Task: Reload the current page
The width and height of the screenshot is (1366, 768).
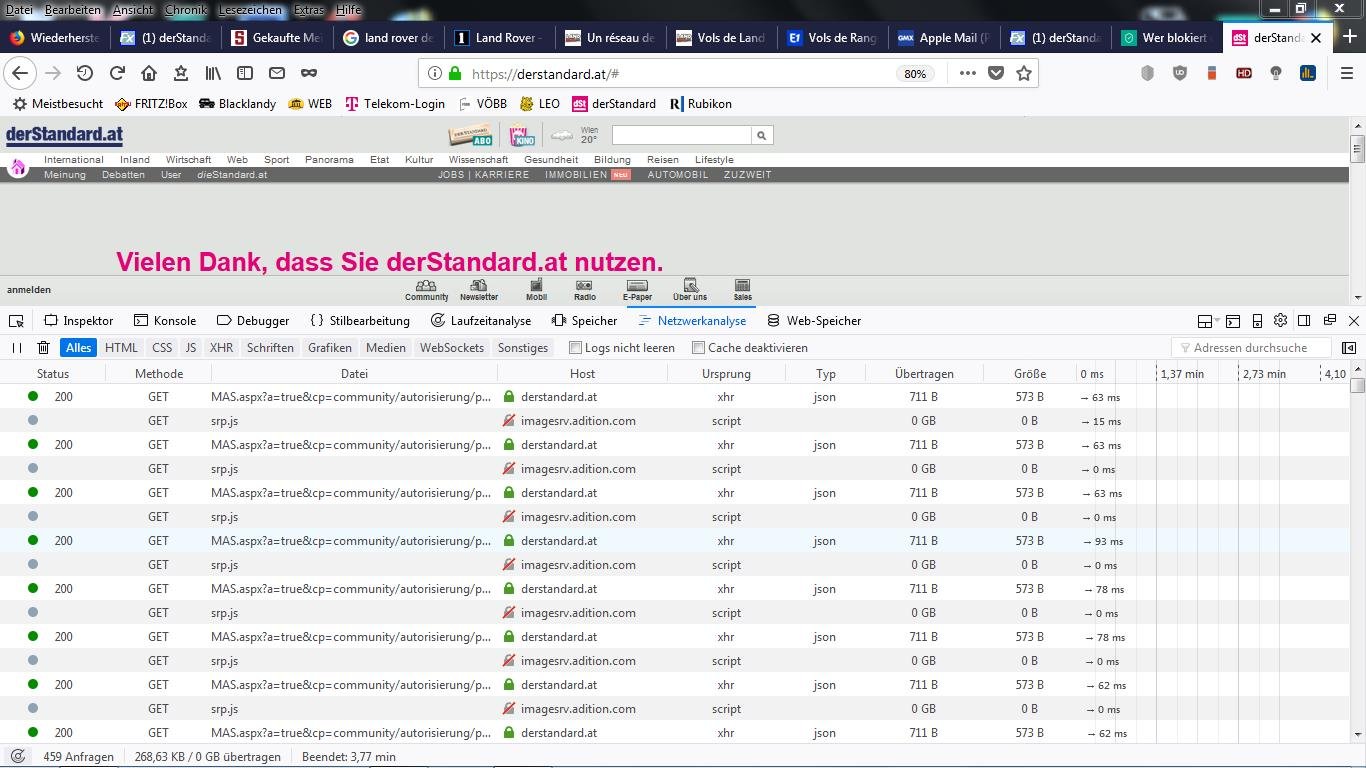Action: tap(117, 73)
